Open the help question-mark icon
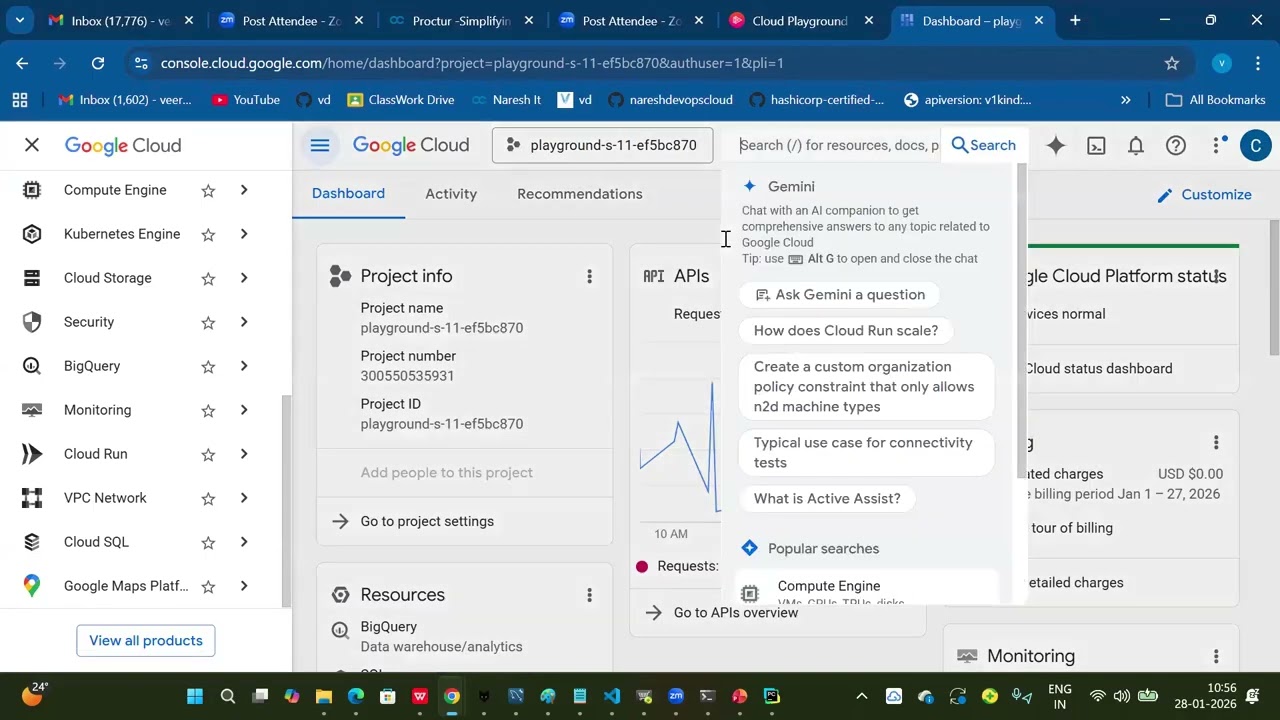This screenshot has height=720, width=1280. 1176,146
